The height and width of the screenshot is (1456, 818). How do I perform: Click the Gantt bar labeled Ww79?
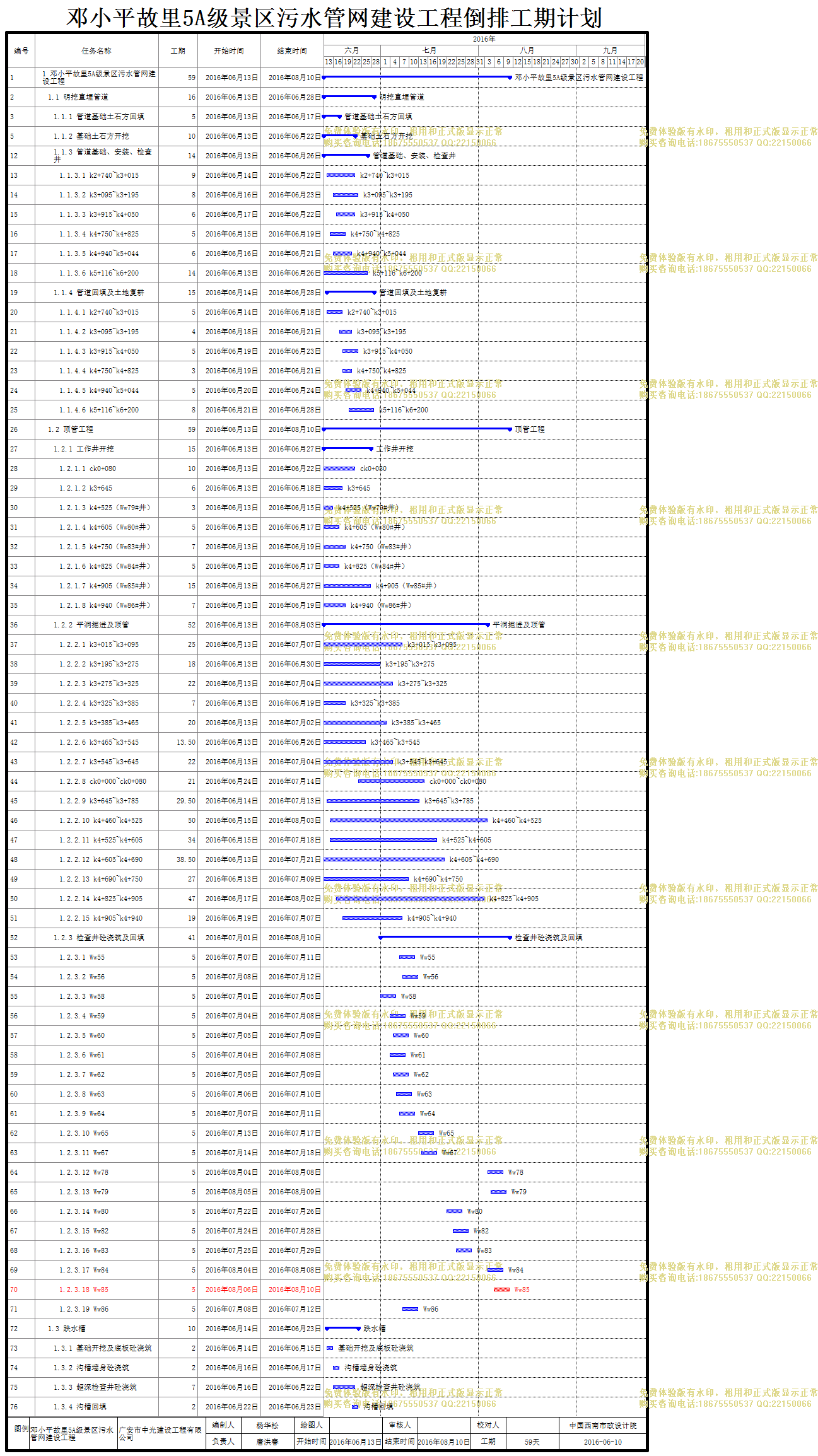498,1192
